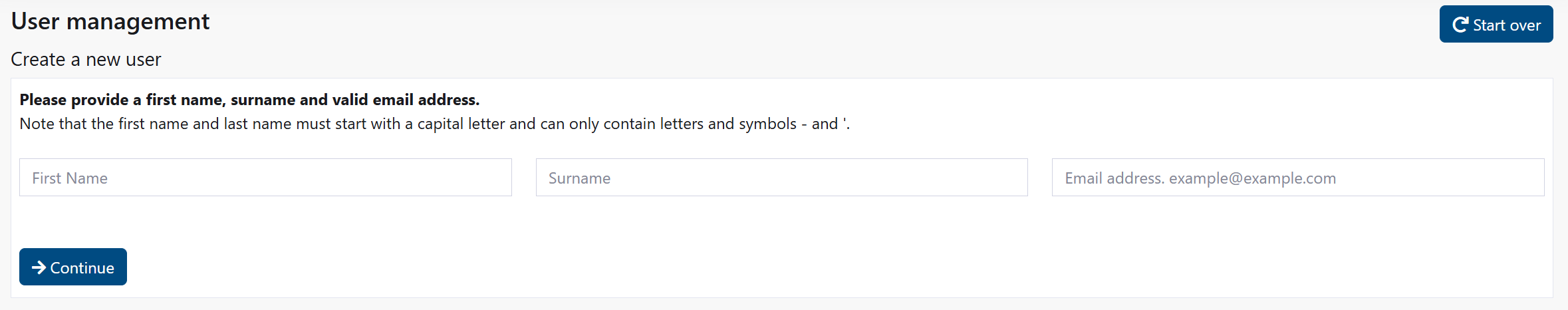Click the "Create a new user" subheading
This screenshot has height=310, width=1568.
coord(86,60)
